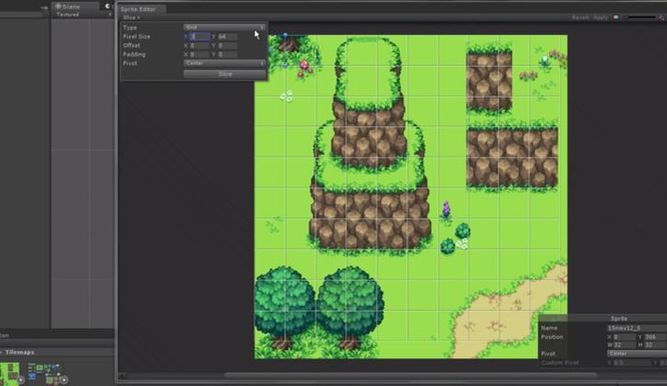Click the Pixel Size Y input field

[x=227, y=37]
